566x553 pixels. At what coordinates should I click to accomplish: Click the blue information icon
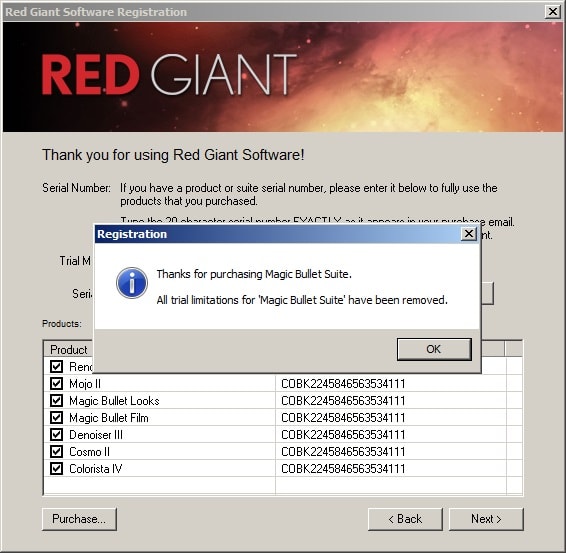tap(132, 283)
